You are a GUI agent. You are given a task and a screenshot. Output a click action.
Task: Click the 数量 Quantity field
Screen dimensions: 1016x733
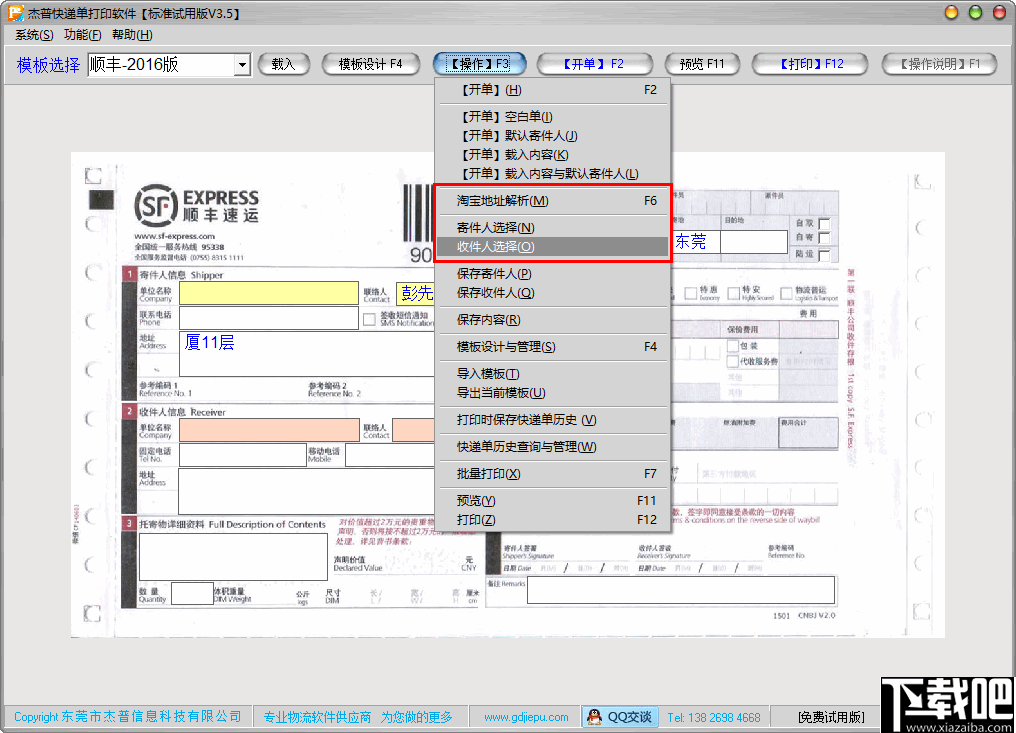pos(192,594)
